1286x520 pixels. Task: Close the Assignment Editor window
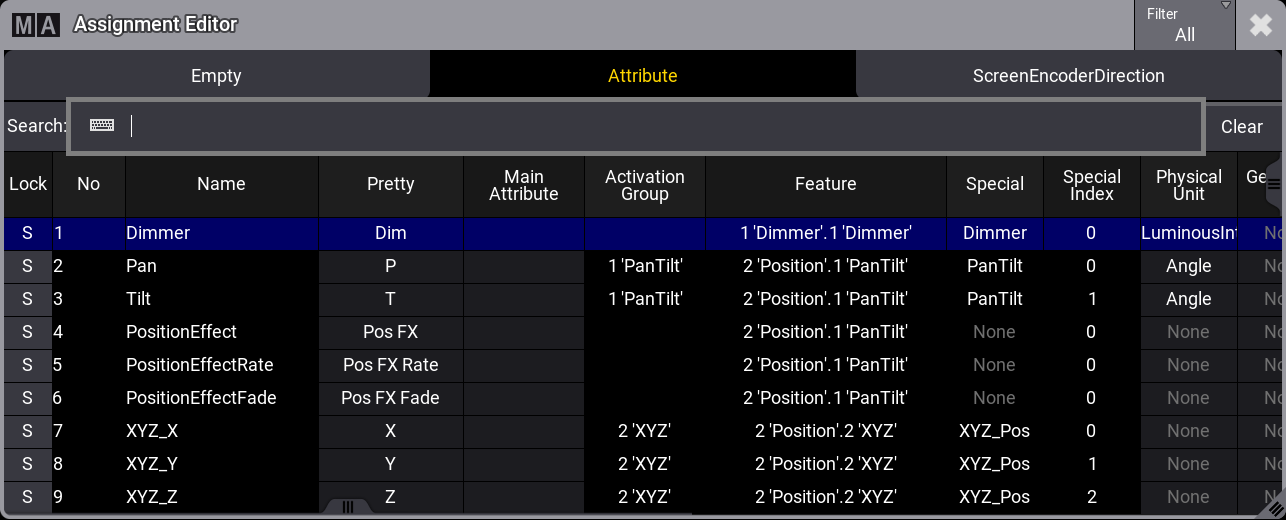[x=1260, y=25]
